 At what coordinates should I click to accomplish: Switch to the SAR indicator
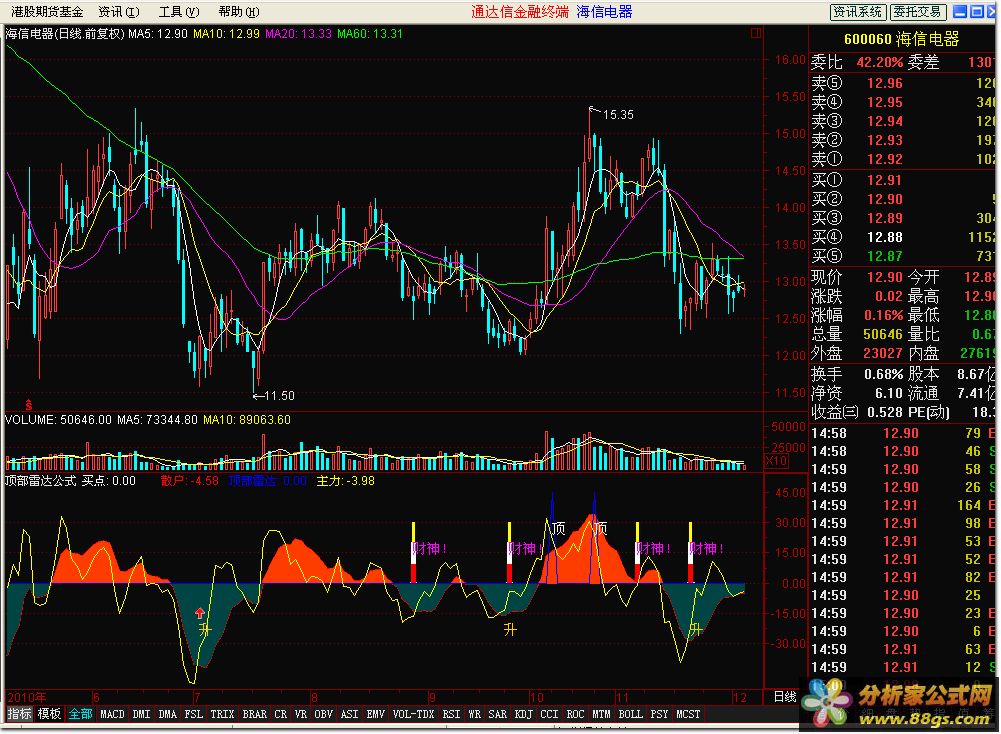[x=497, y=714]
